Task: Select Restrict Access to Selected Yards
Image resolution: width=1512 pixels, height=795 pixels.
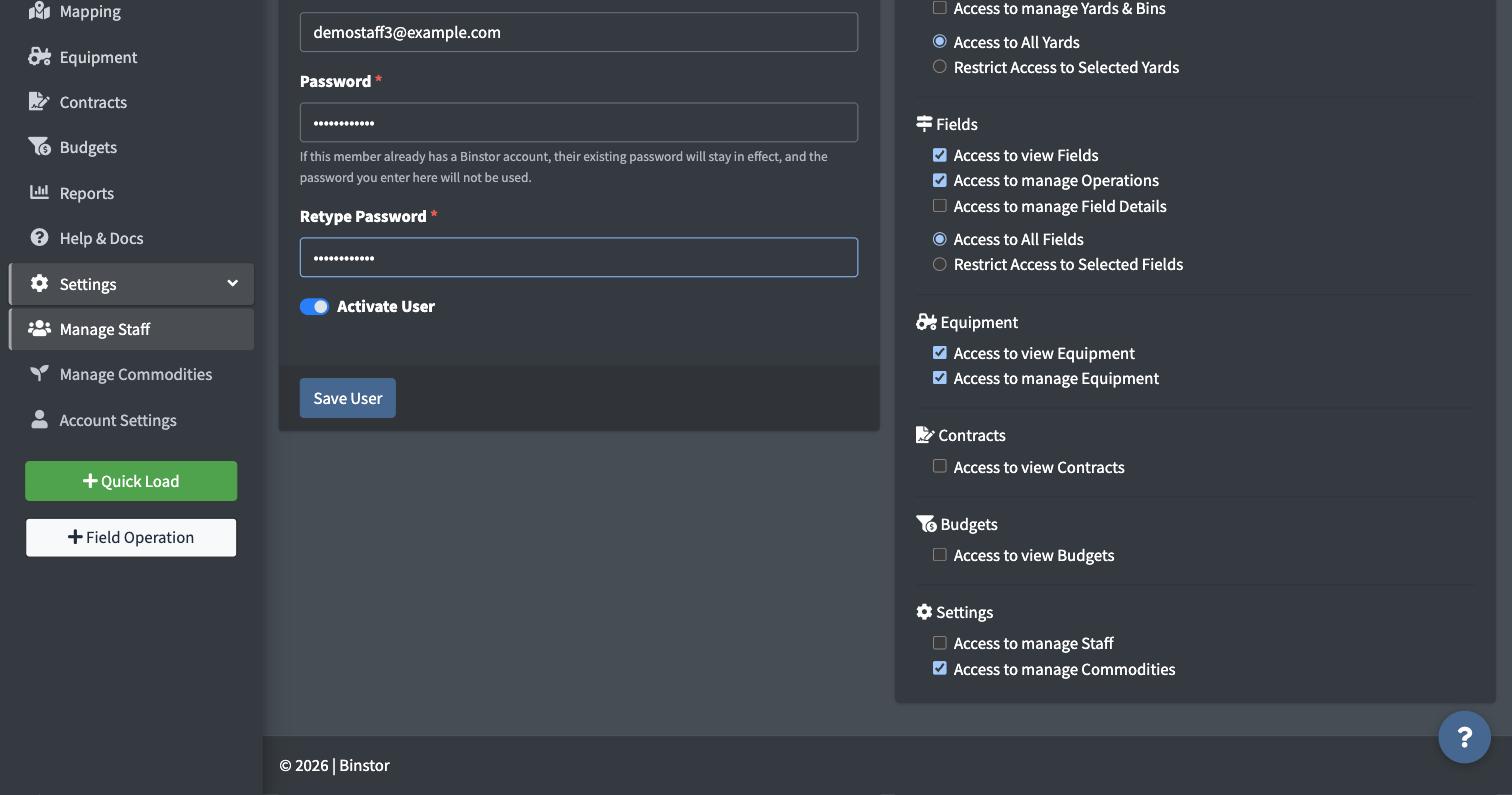Action: point(939,67)
